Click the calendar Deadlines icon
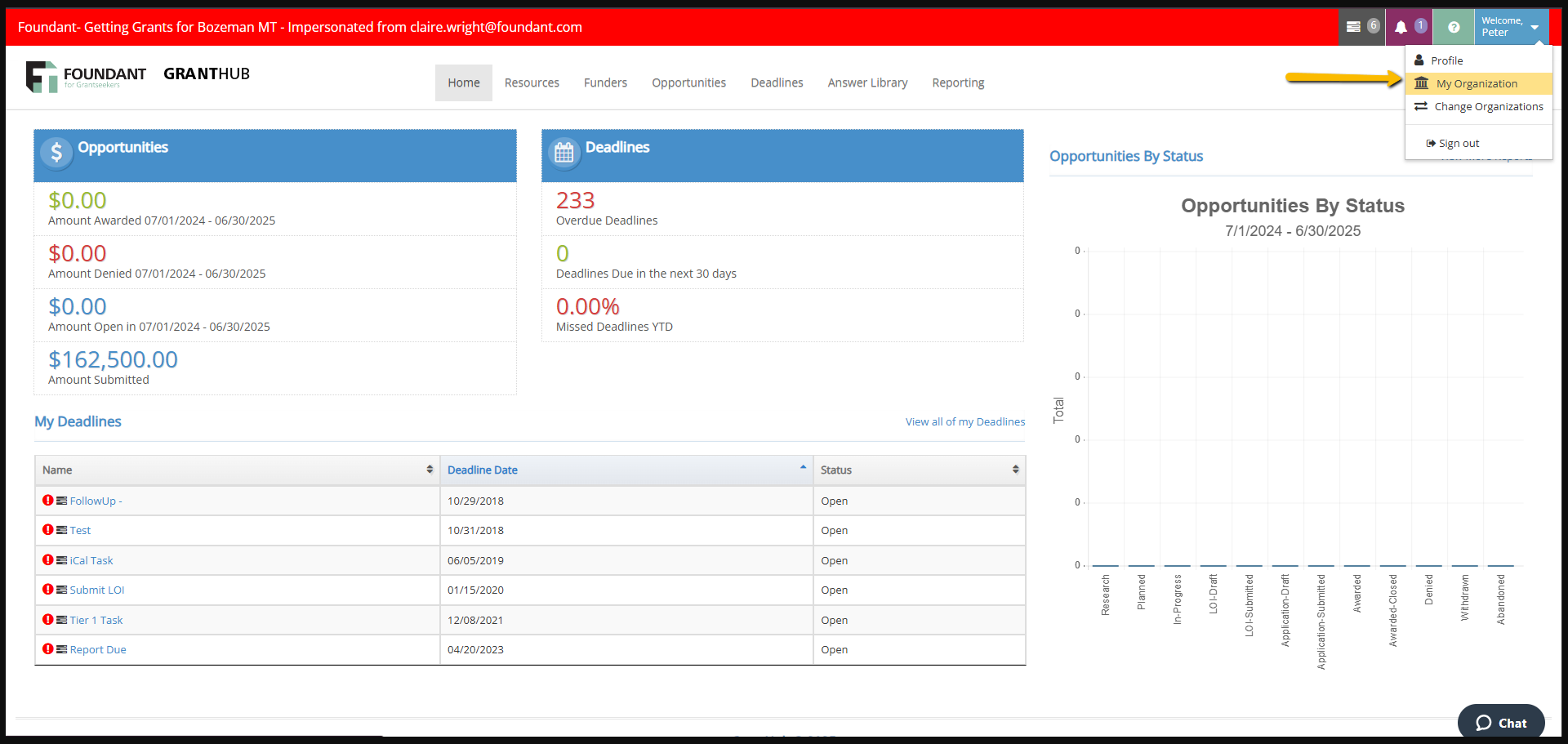Screen dimensions: 1568x744 564,153
